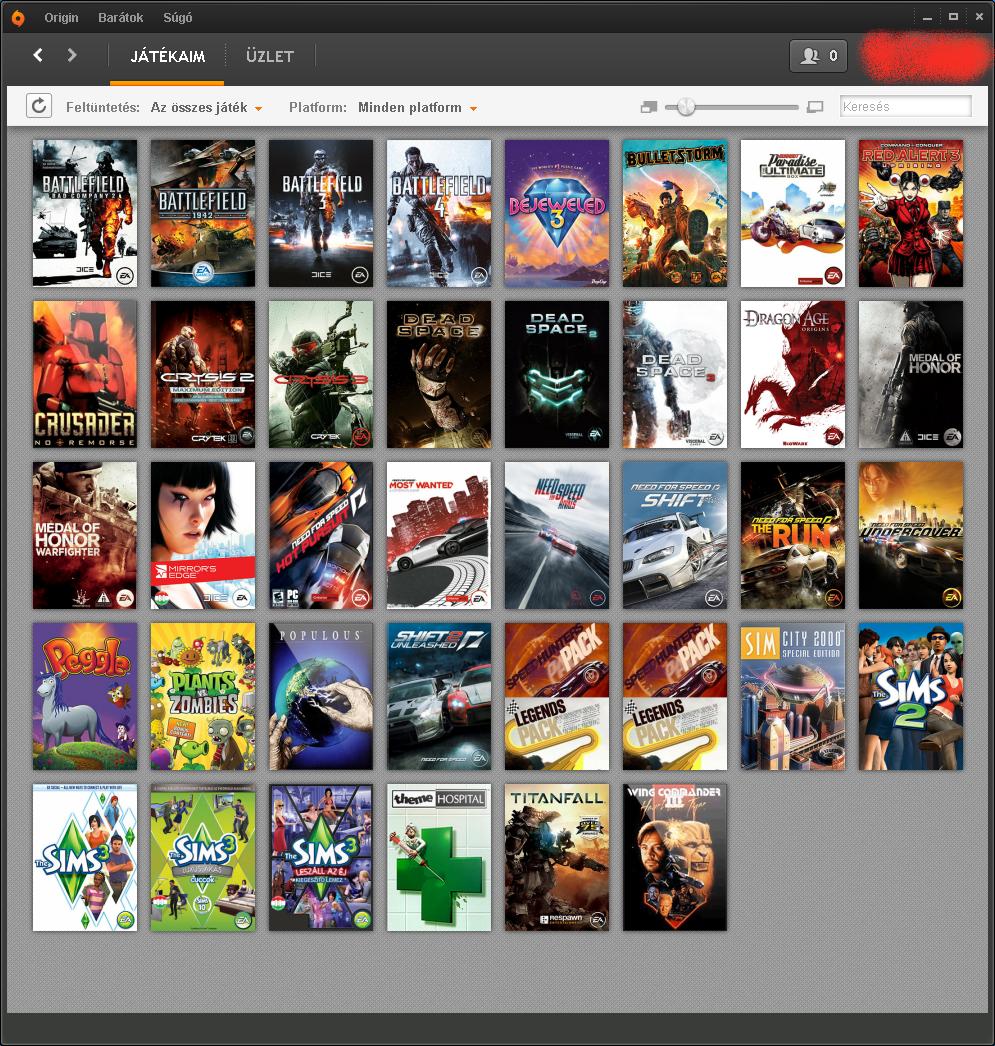Select Medal of Honor Warfighter cover
The image size is (995, 1046).
[85, 536]
